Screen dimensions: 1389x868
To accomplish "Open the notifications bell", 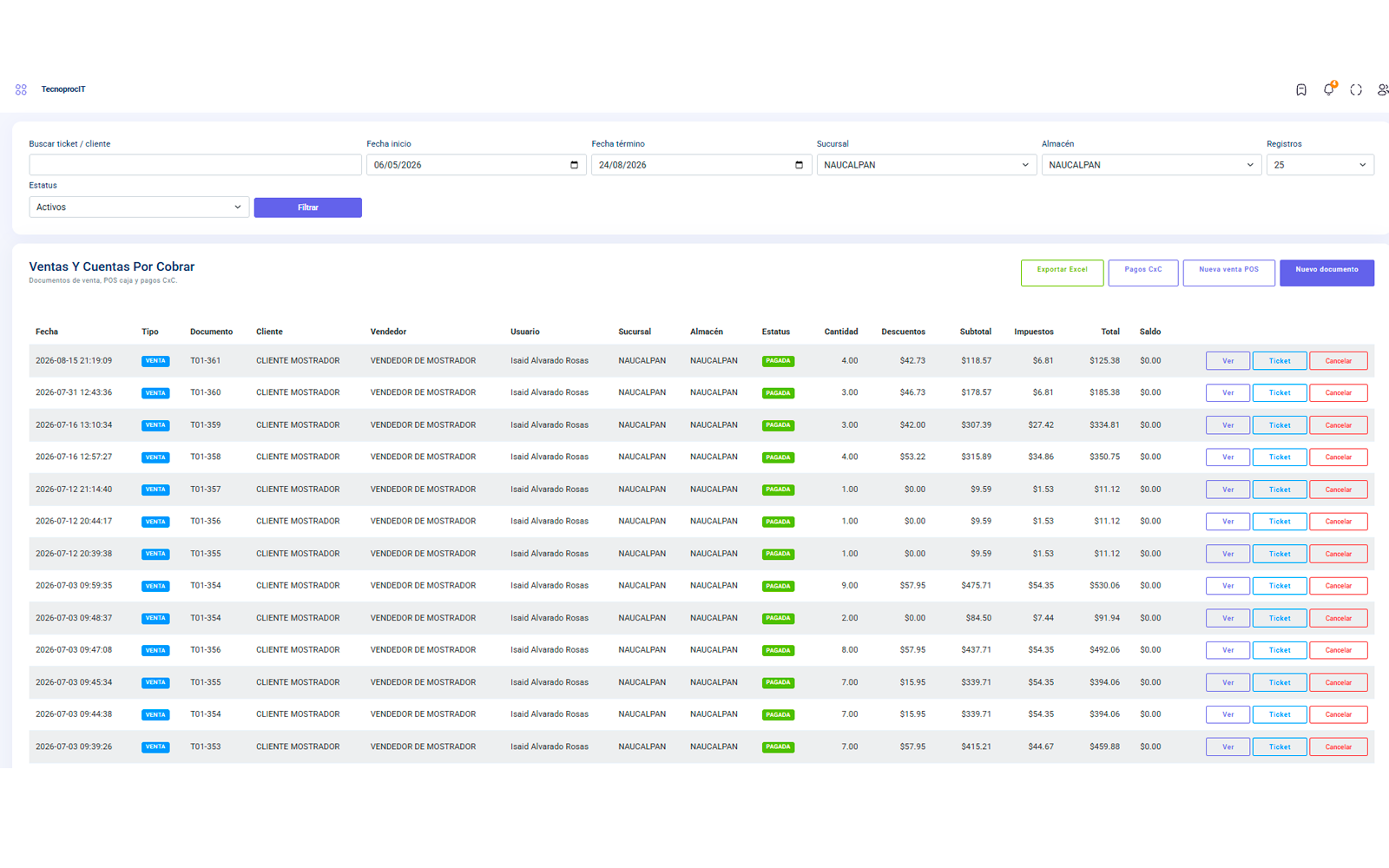I will (x=1328, y=89).
